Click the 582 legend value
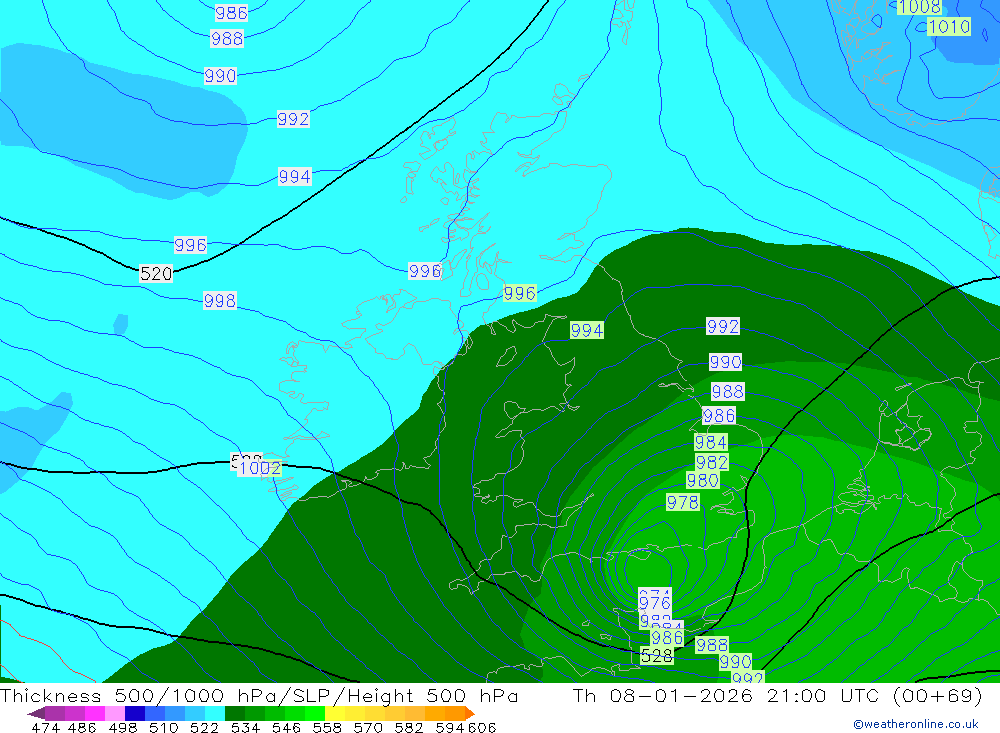 [x=409, y=728]
